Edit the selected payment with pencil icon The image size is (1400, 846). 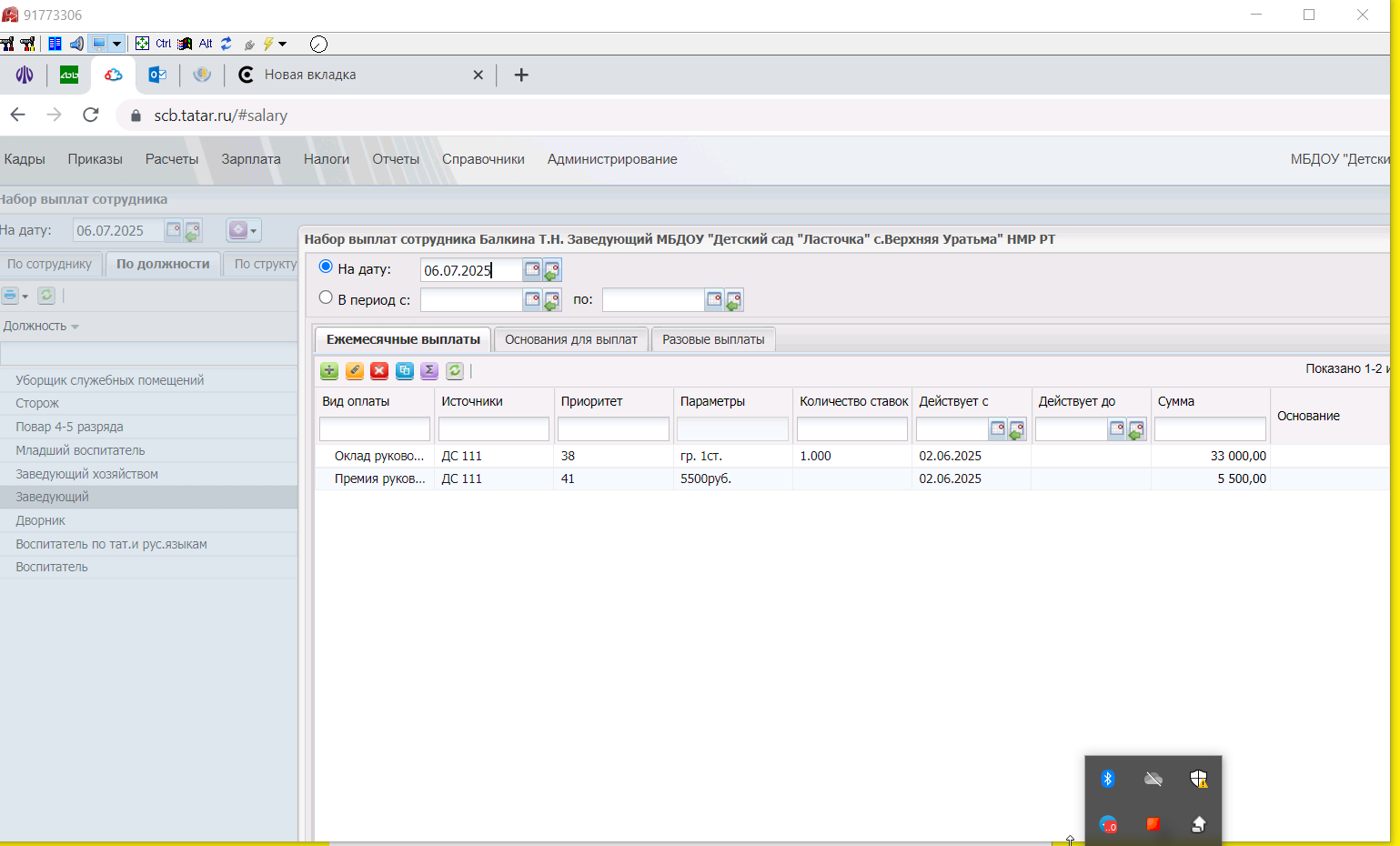(355, 370)
